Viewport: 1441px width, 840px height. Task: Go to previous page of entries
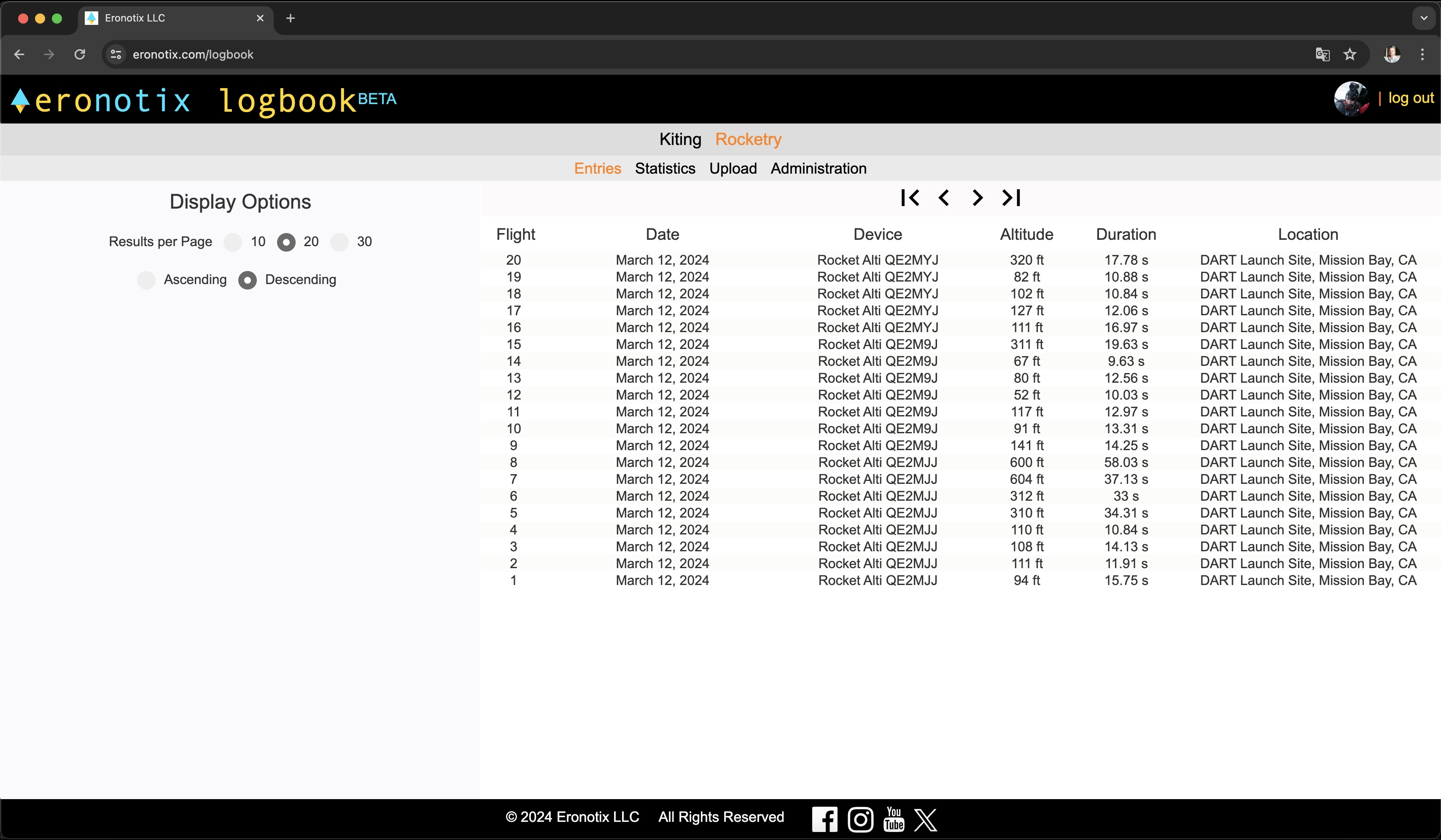[944, 198]
